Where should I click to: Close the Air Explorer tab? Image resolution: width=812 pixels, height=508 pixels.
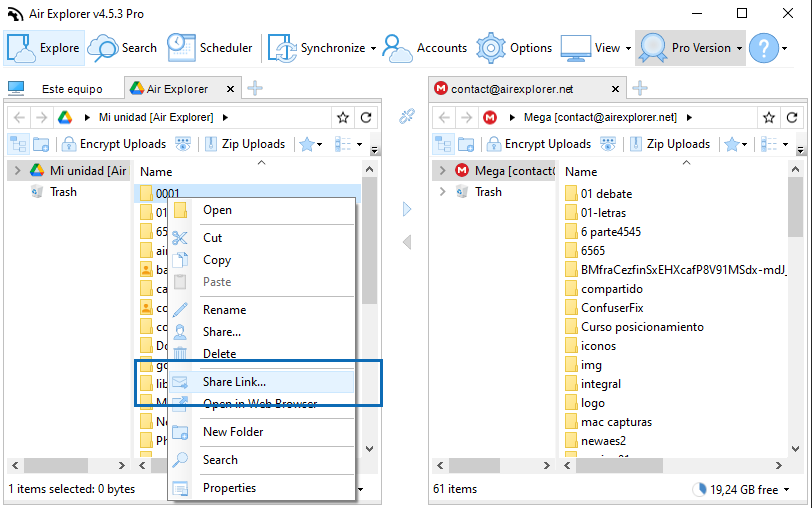(230, 89)
